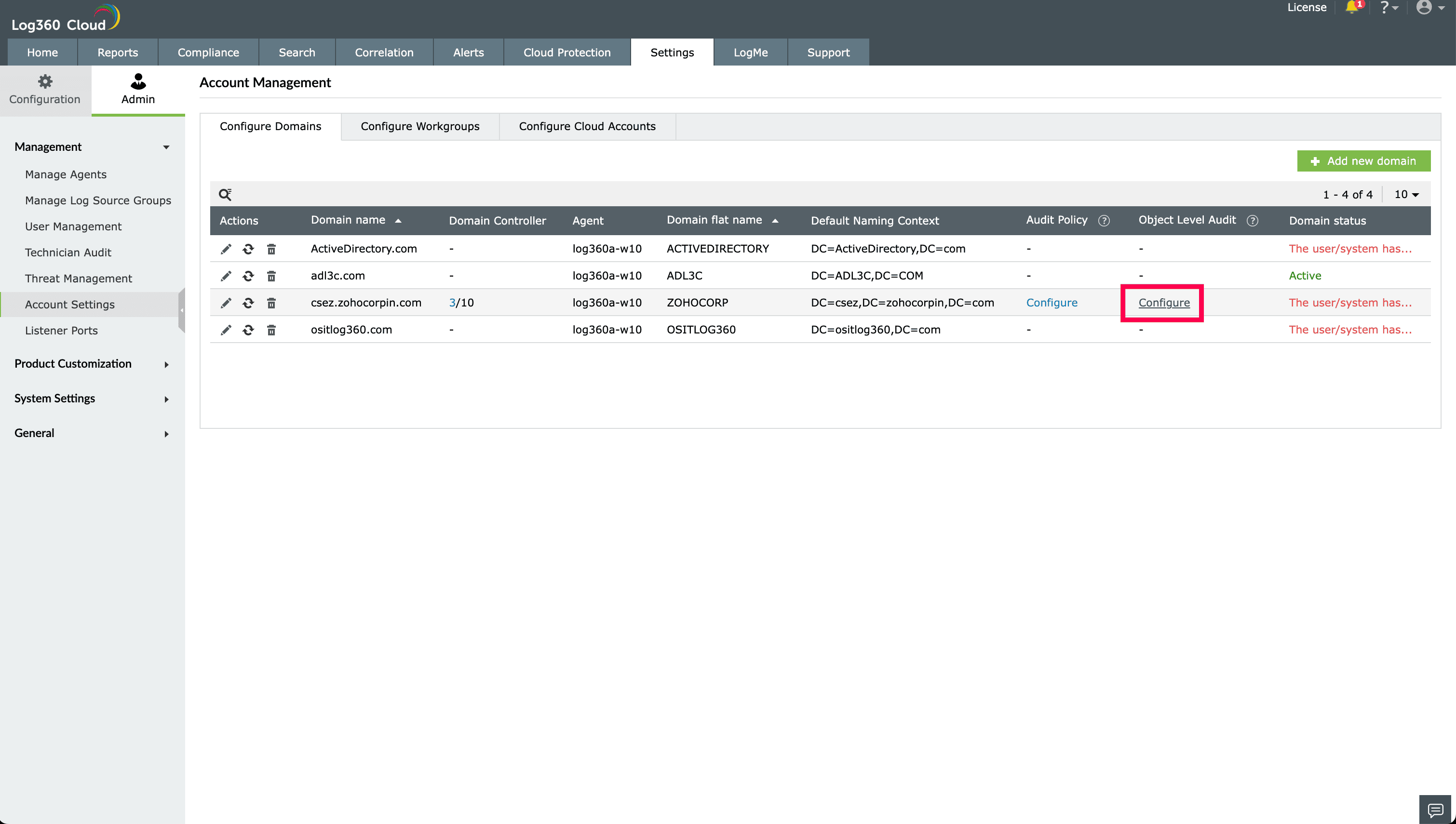Image resolution: width=1456 pixels, height=824 pixels.
Task: Sort by Domain name column header
Action: coord(348,220)
